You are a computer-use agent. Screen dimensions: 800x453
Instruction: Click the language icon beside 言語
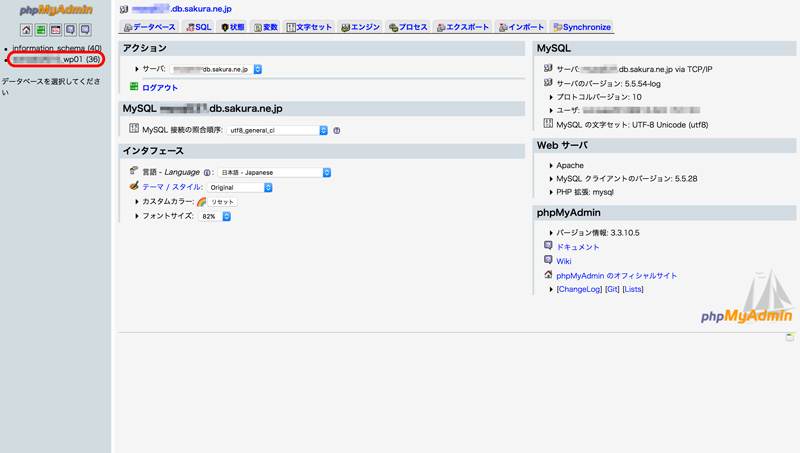coord(134,170)
